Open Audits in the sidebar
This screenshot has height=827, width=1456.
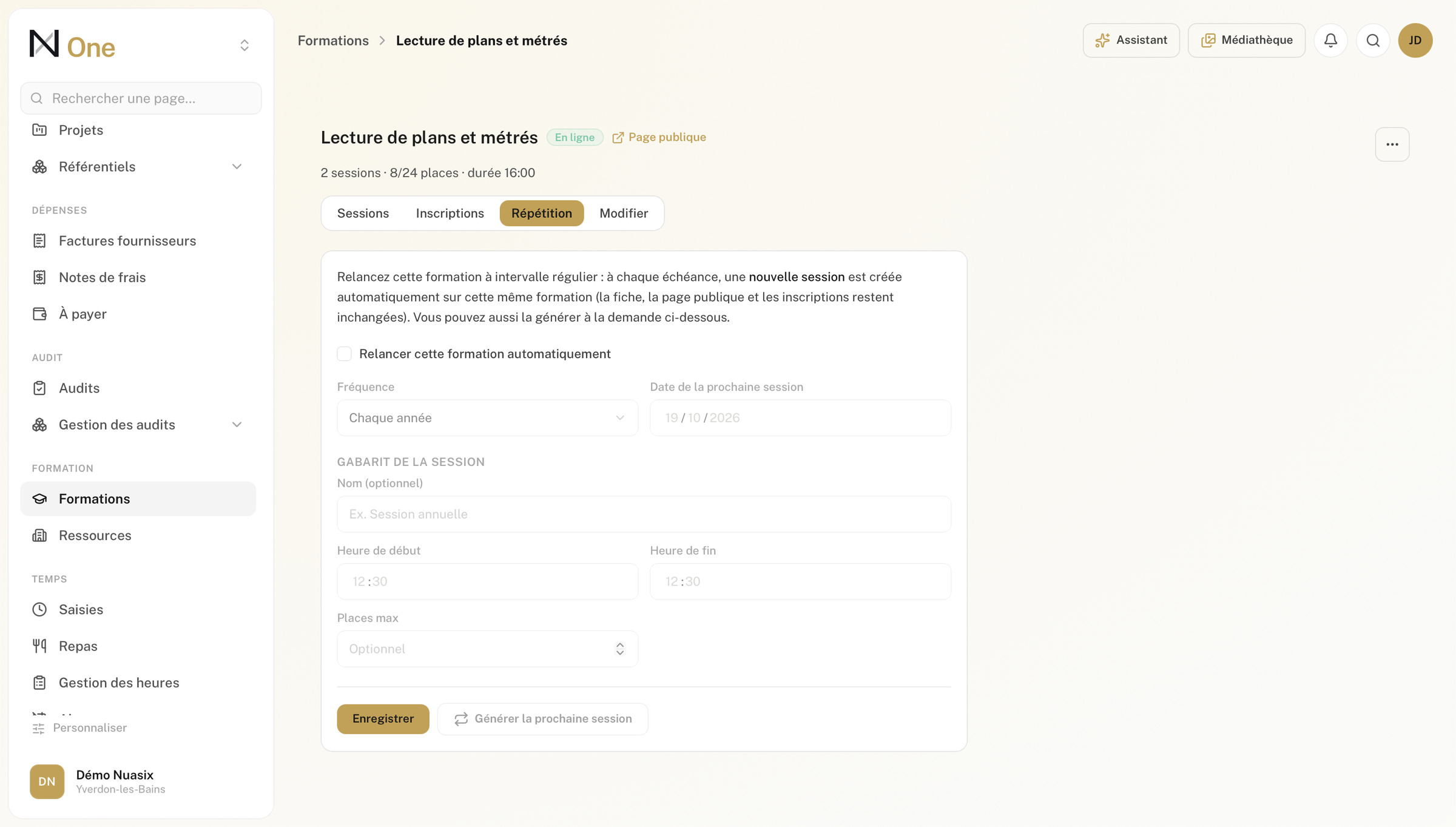(138, 388)
